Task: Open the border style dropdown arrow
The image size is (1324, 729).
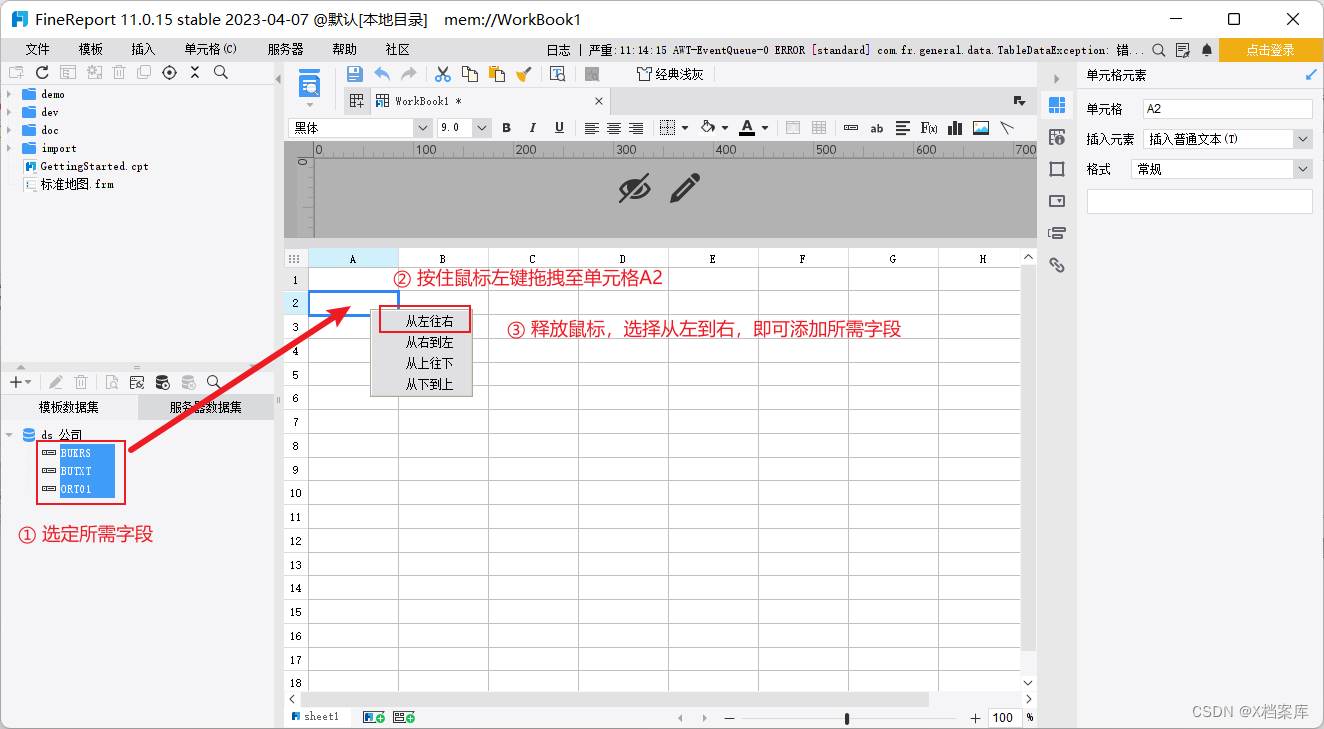Action: point(685,128)
